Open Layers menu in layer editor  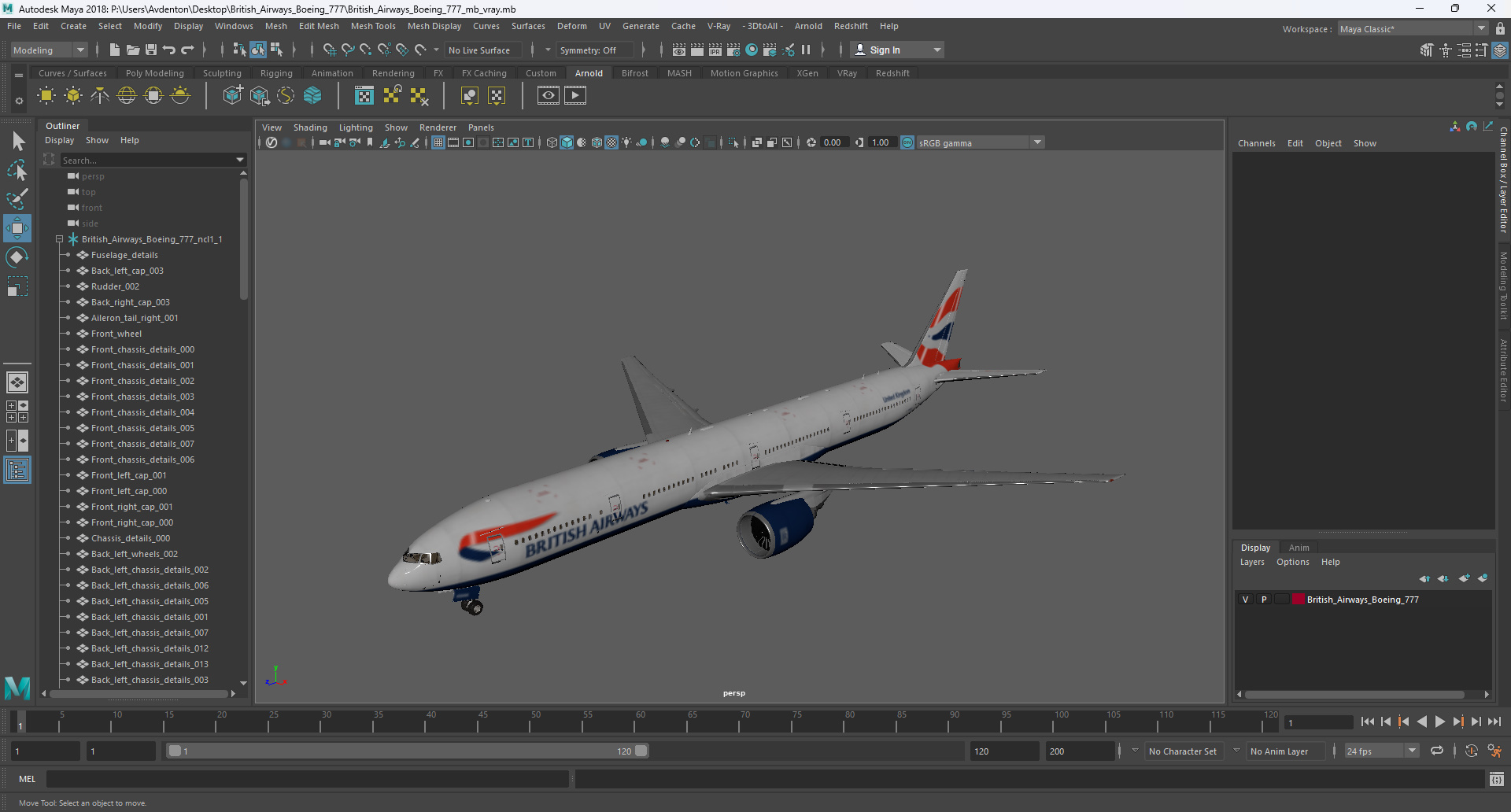click(x=1252, y=562)
